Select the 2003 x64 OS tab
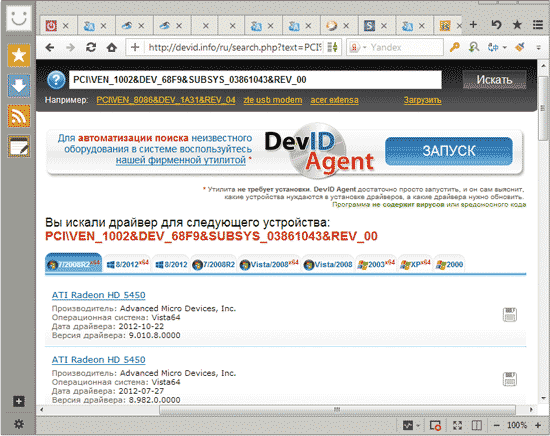 (376, 264)
